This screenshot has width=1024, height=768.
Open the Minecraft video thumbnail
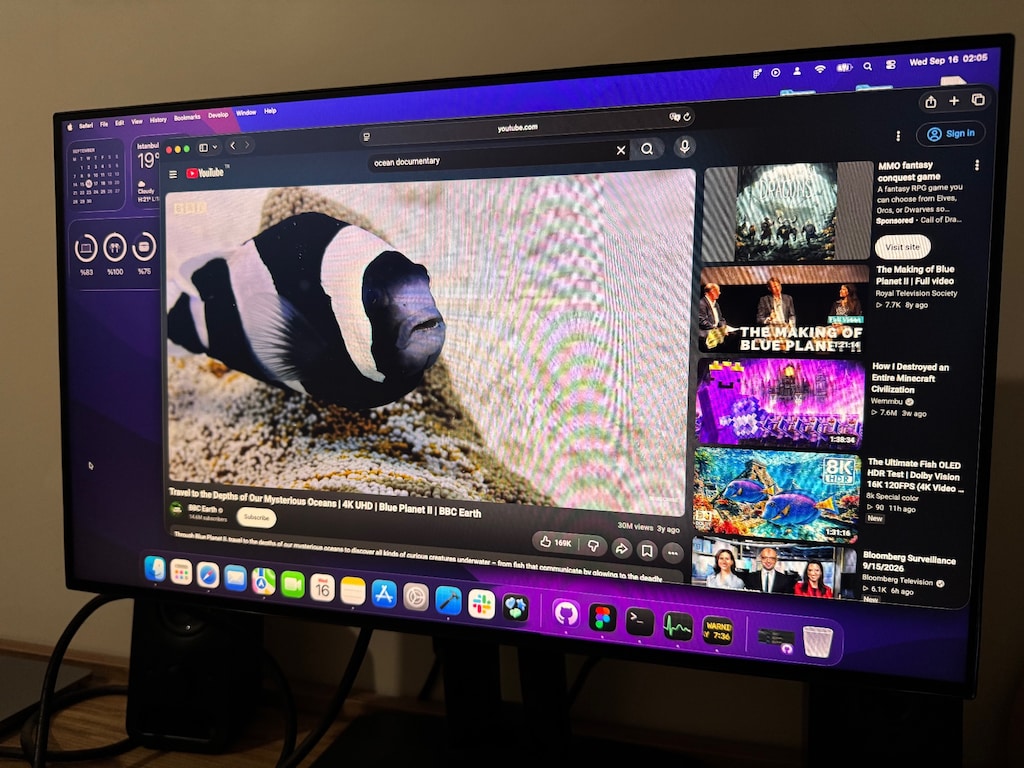(780, 402)
